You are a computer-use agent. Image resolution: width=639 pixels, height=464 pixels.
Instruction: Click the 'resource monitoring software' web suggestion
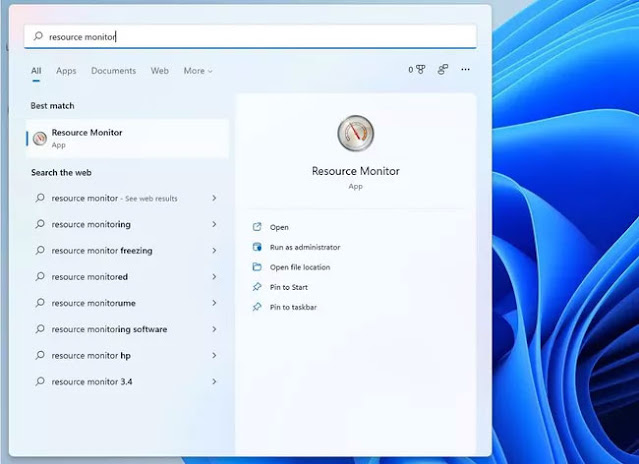click(x=109, y=329)
